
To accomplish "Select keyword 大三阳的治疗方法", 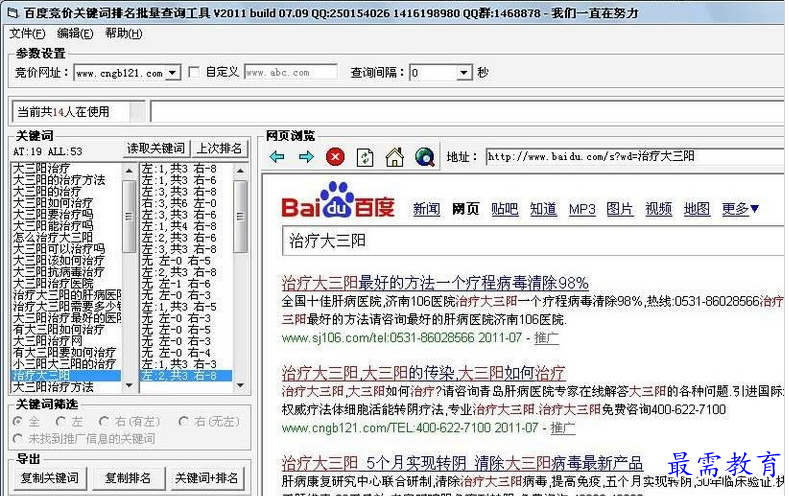I will (x=58, y=180).
